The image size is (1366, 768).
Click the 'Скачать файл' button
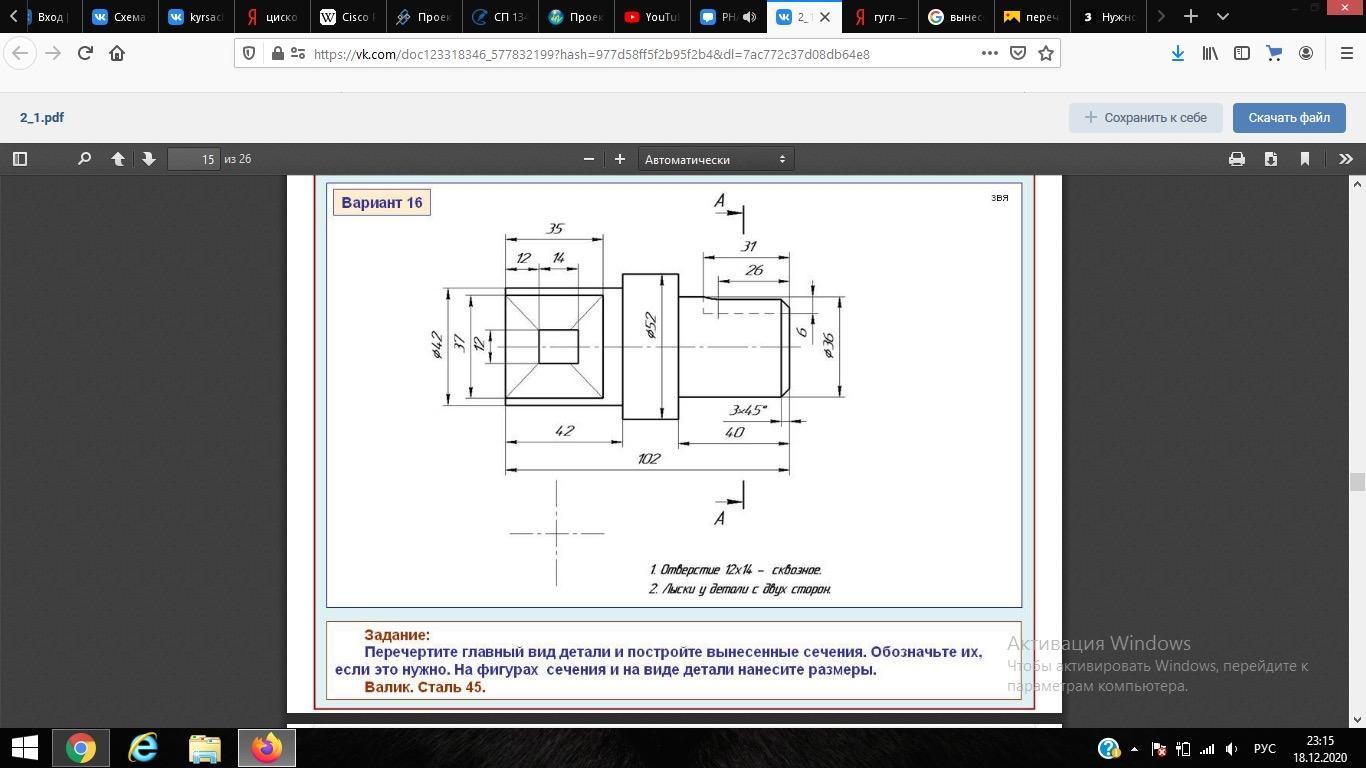tap(1289, 117)
